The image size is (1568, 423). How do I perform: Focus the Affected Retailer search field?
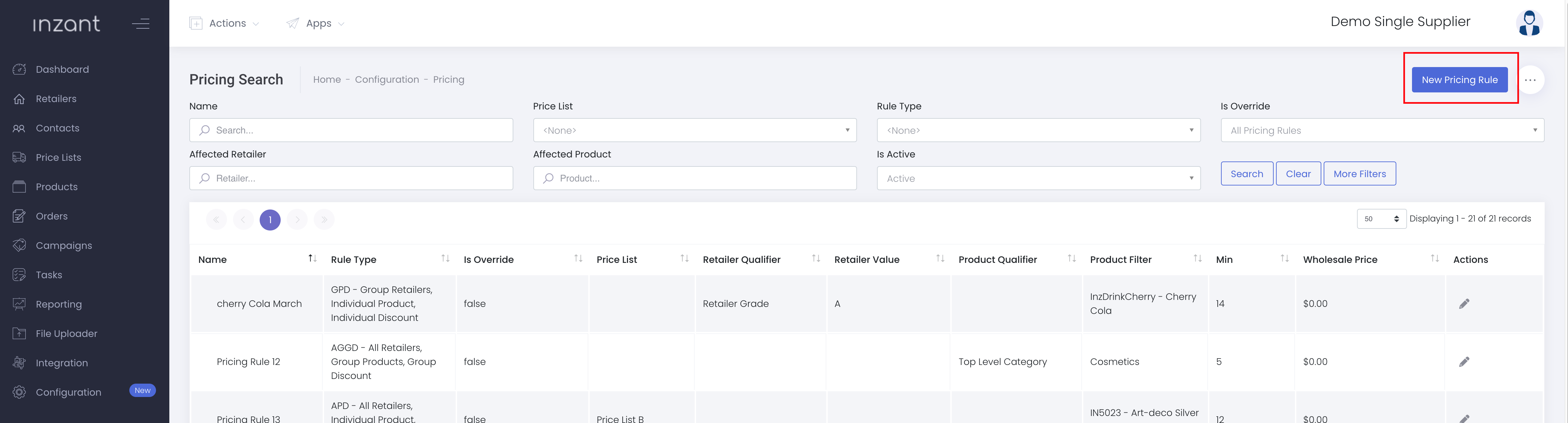tap(351, 178)
